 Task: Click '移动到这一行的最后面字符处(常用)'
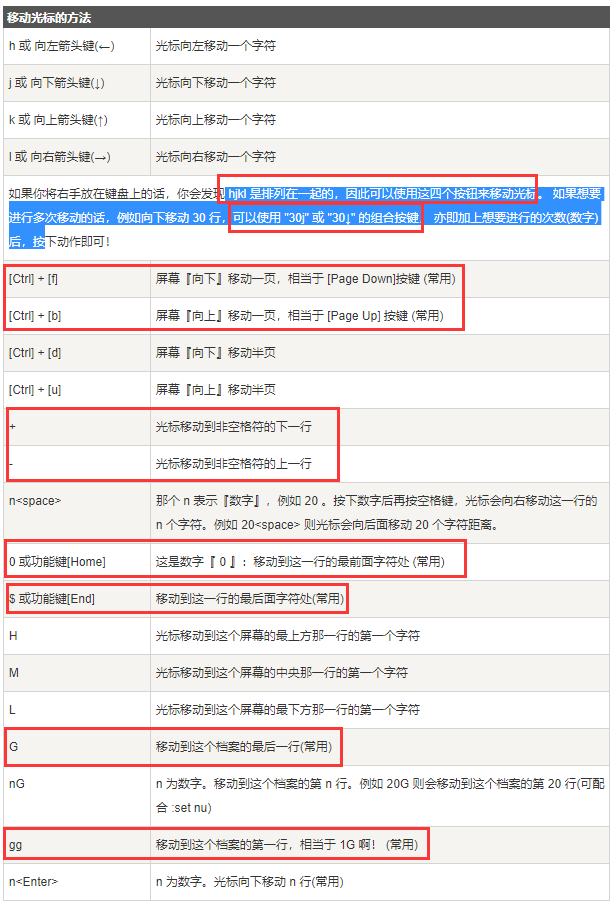249,598
